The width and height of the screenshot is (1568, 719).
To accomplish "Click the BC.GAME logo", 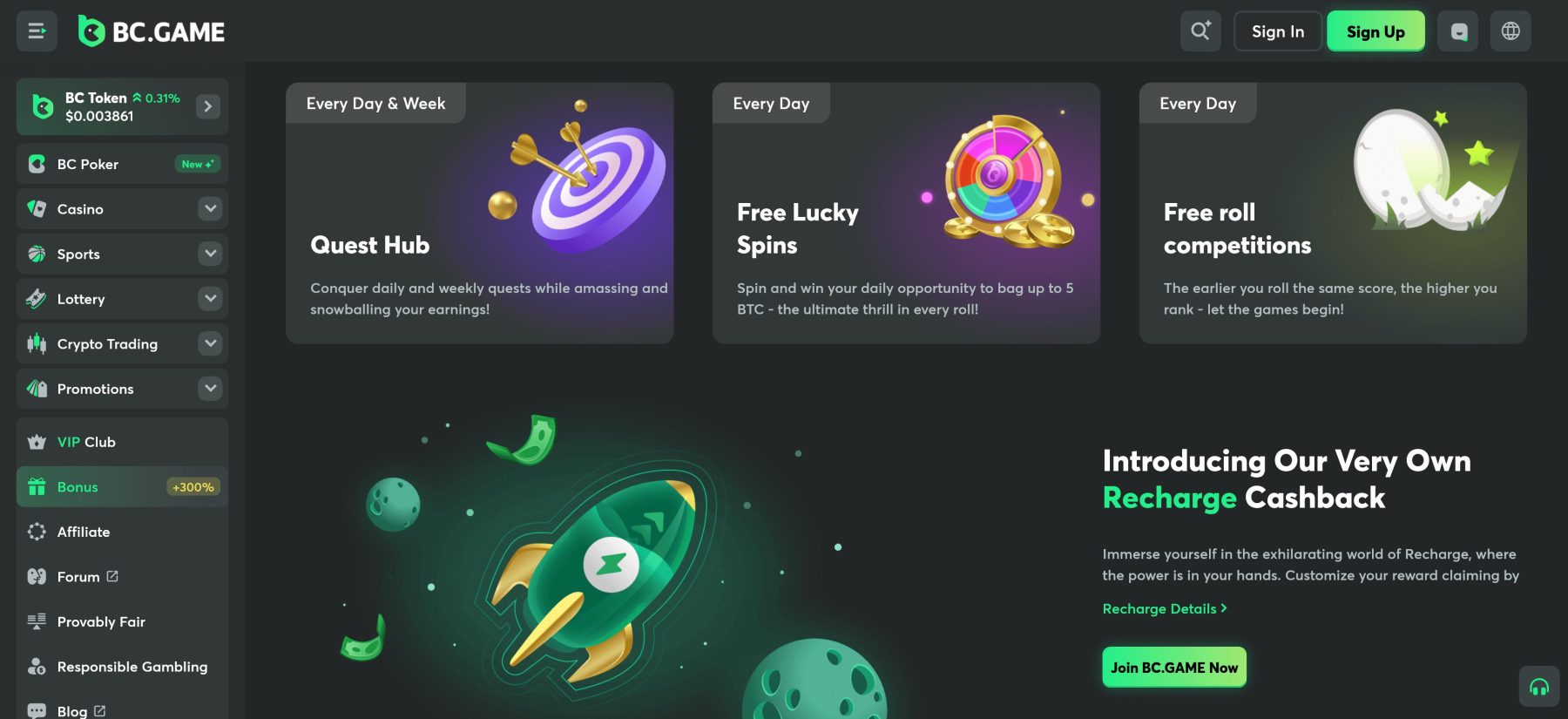I will [x=152, y=31].
